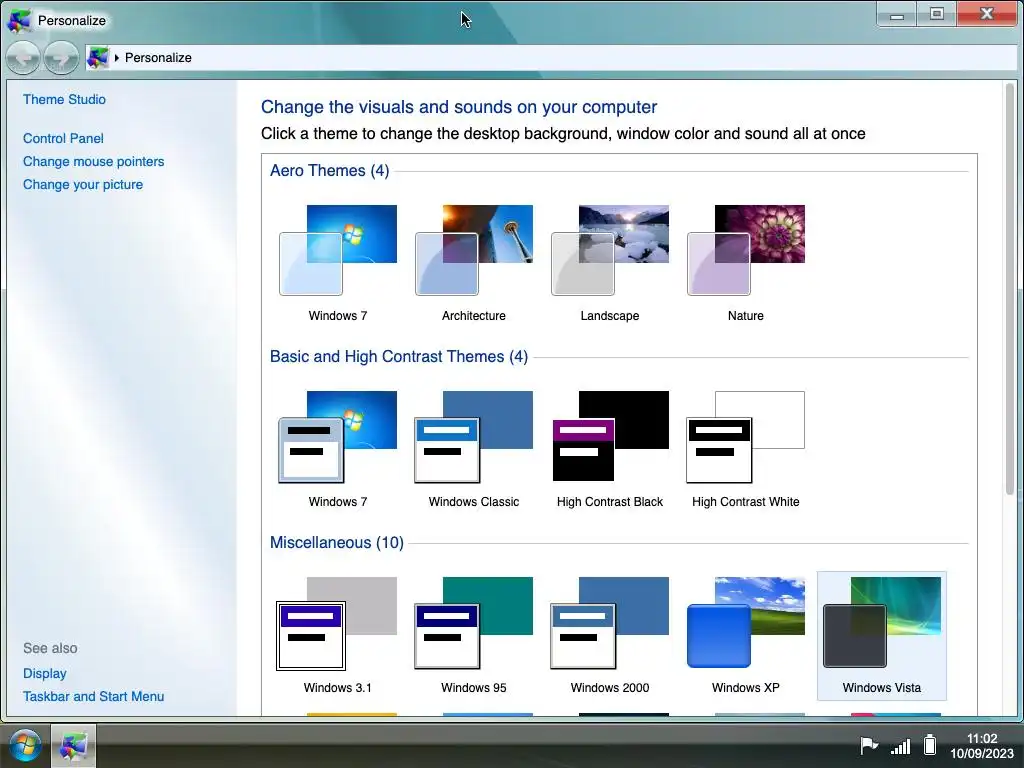
Task: Open the network signal tray icon
Action: coord(901,746)
